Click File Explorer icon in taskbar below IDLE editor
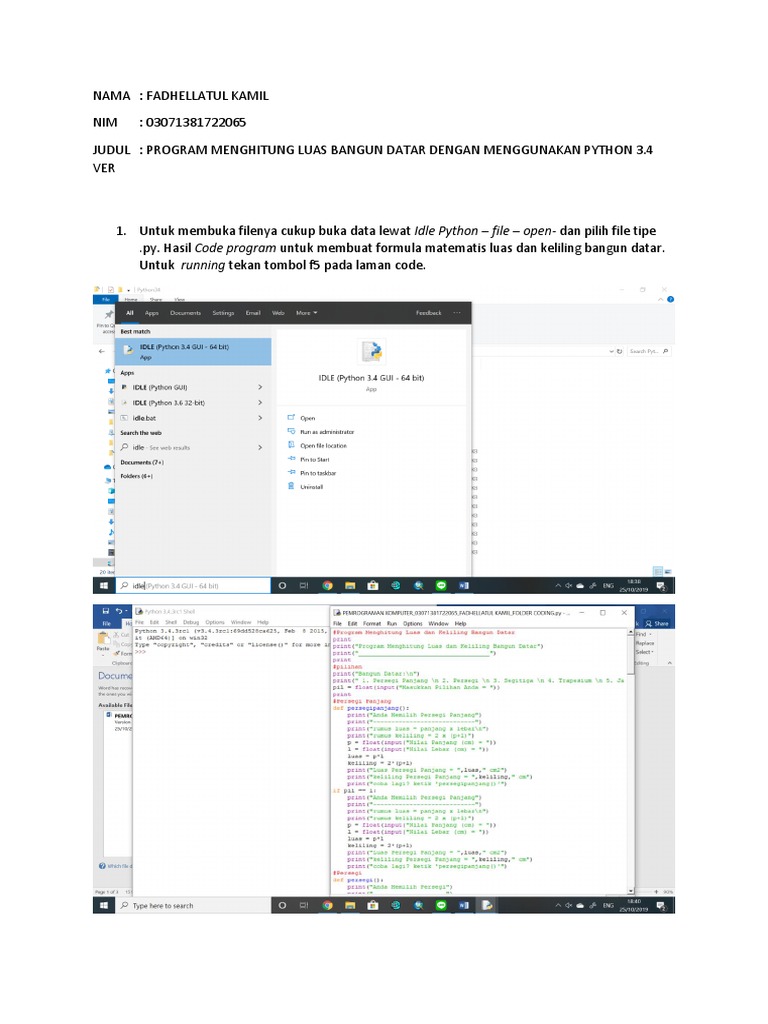 [x=350, y=905]
